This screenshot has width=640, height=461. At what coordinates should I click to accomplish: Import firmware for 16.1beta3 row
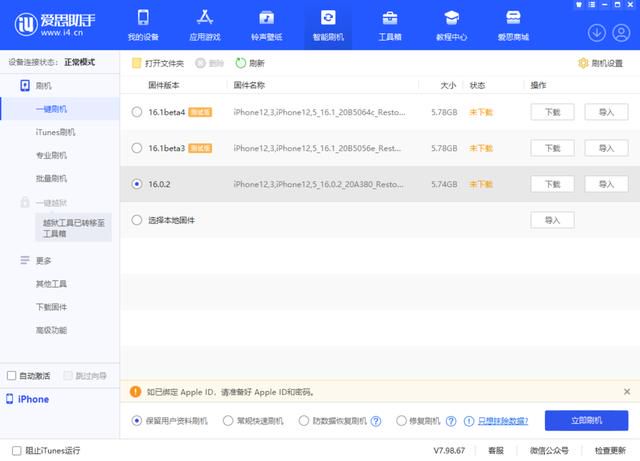[x=606, y=148]
